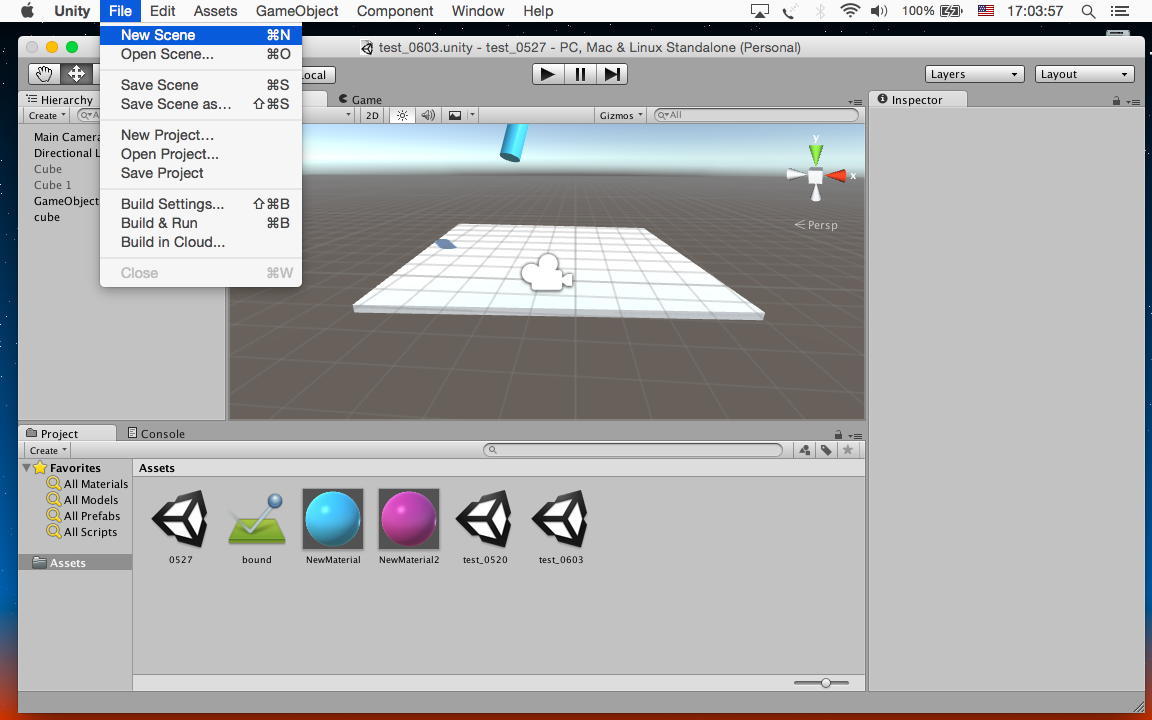
Task: Select All Models favorite search
Action: tap(82, 500)
